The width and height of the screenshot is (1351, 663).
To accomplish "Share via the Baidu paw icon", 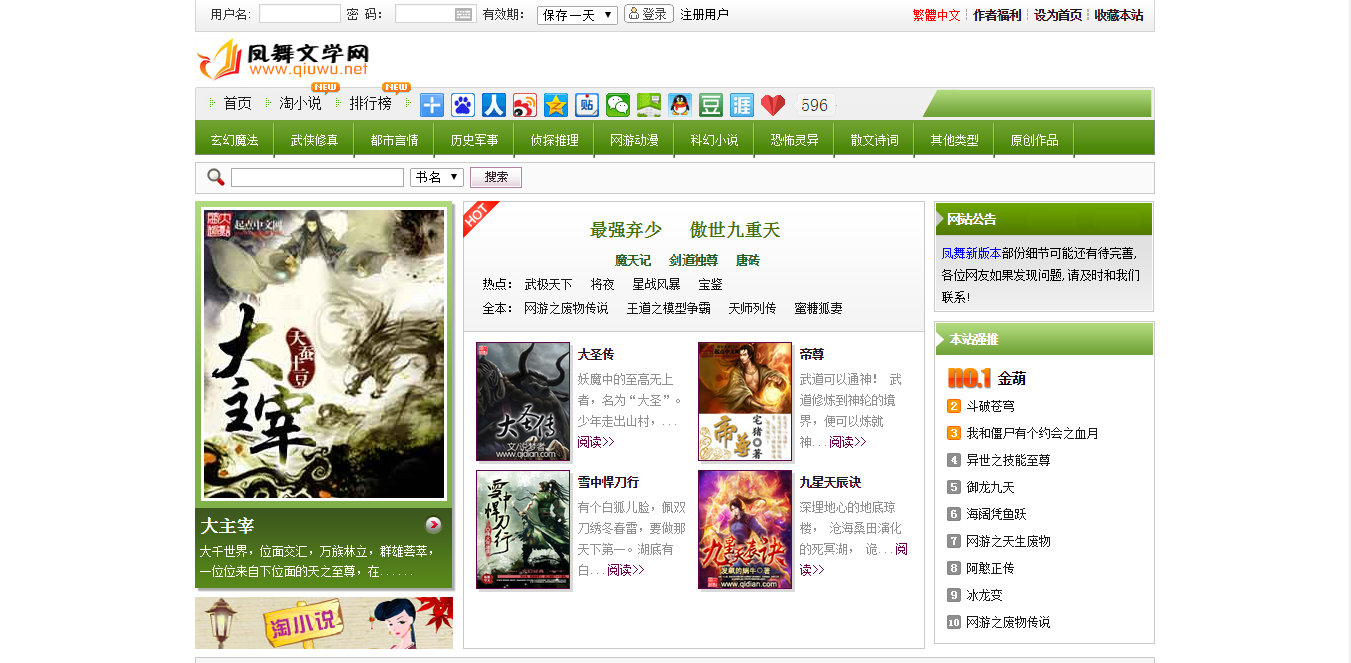I will [x=463, y=105].
